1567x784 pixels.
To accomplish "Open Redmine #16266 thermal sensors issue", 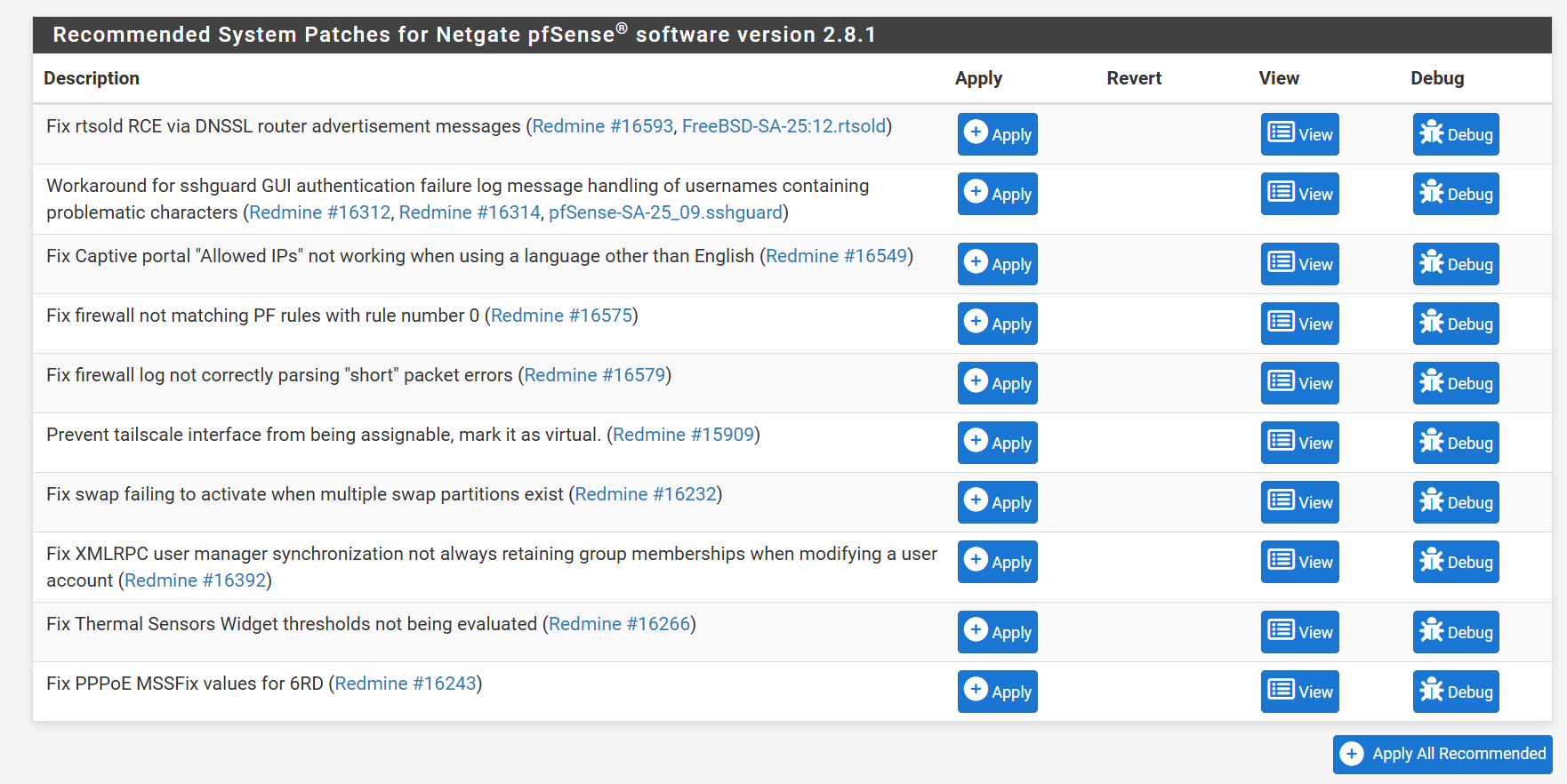I will (619, 624).
